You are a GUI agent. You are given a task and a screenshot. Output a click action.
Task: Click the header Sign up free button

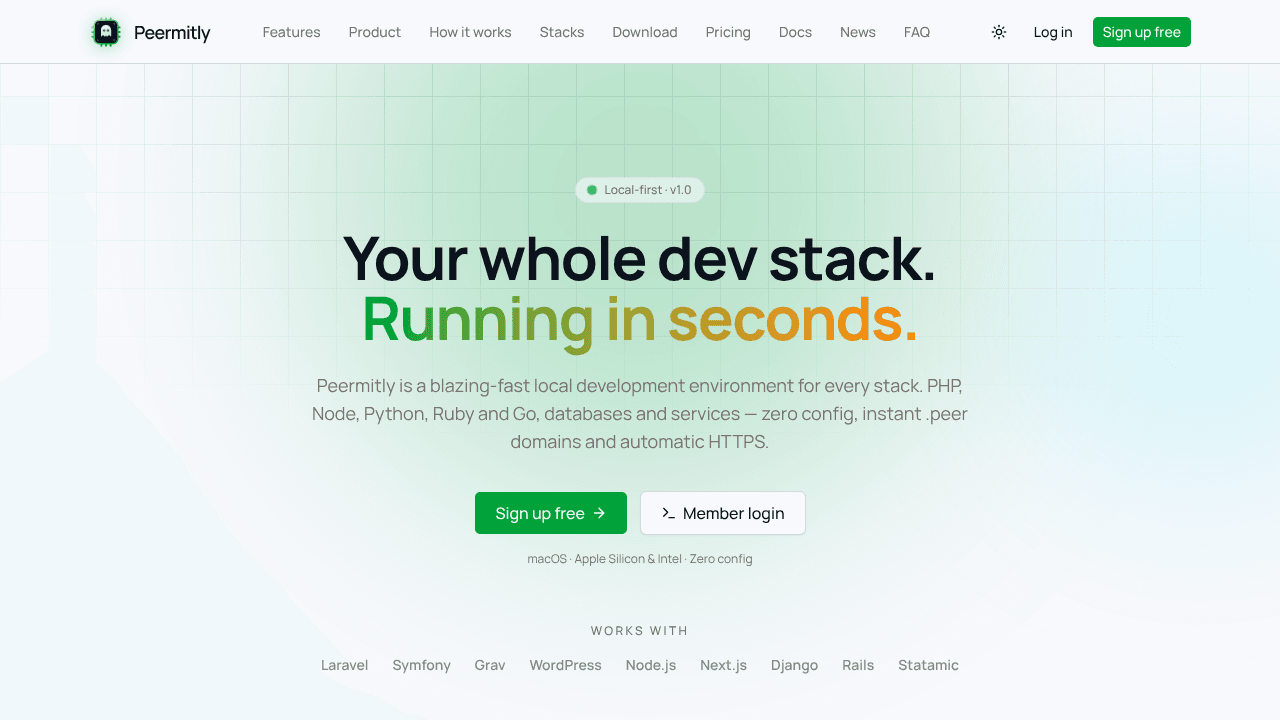[x=1142, y=32]
